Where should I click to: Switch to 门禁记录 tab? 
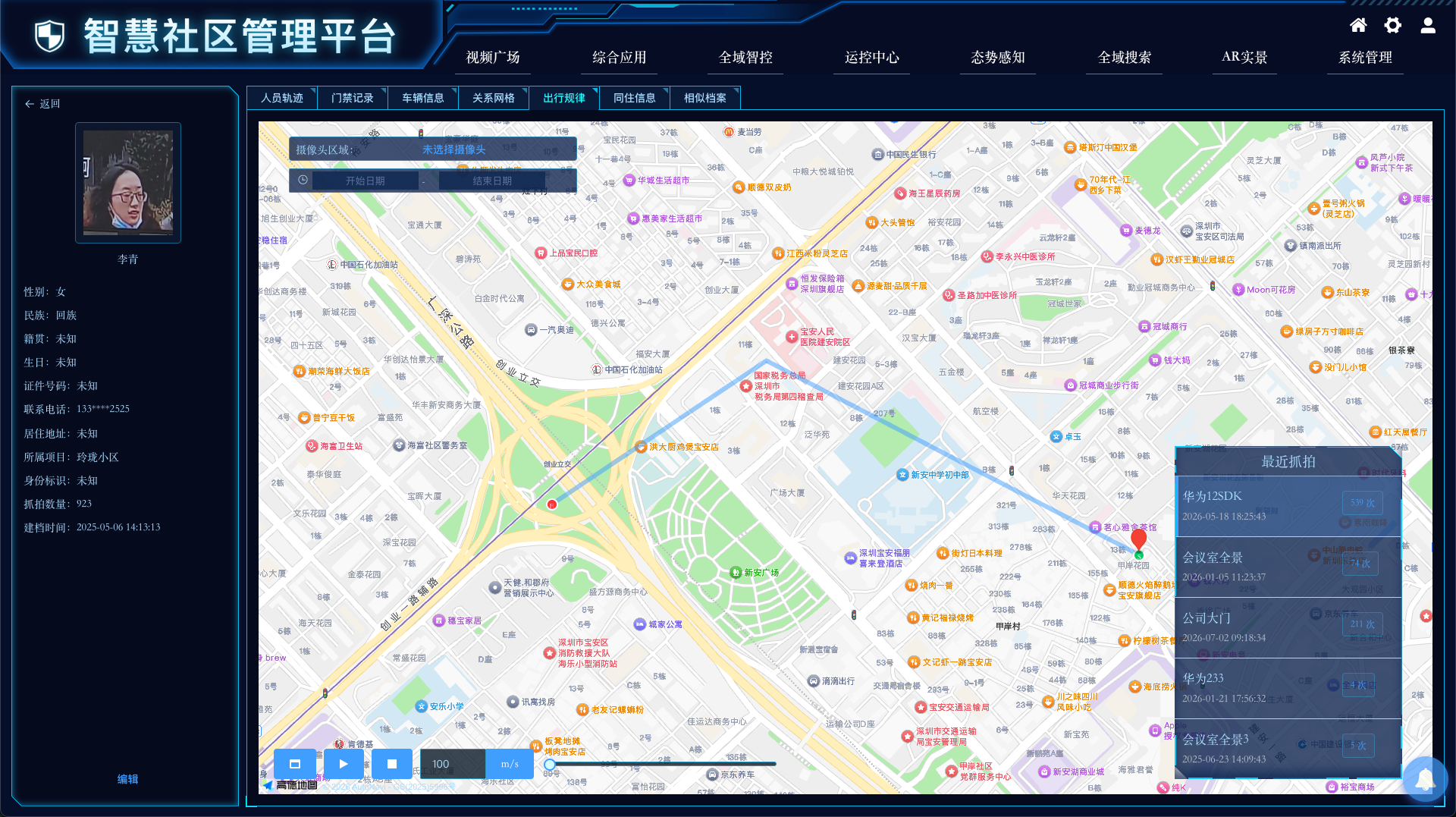point(353,98)
